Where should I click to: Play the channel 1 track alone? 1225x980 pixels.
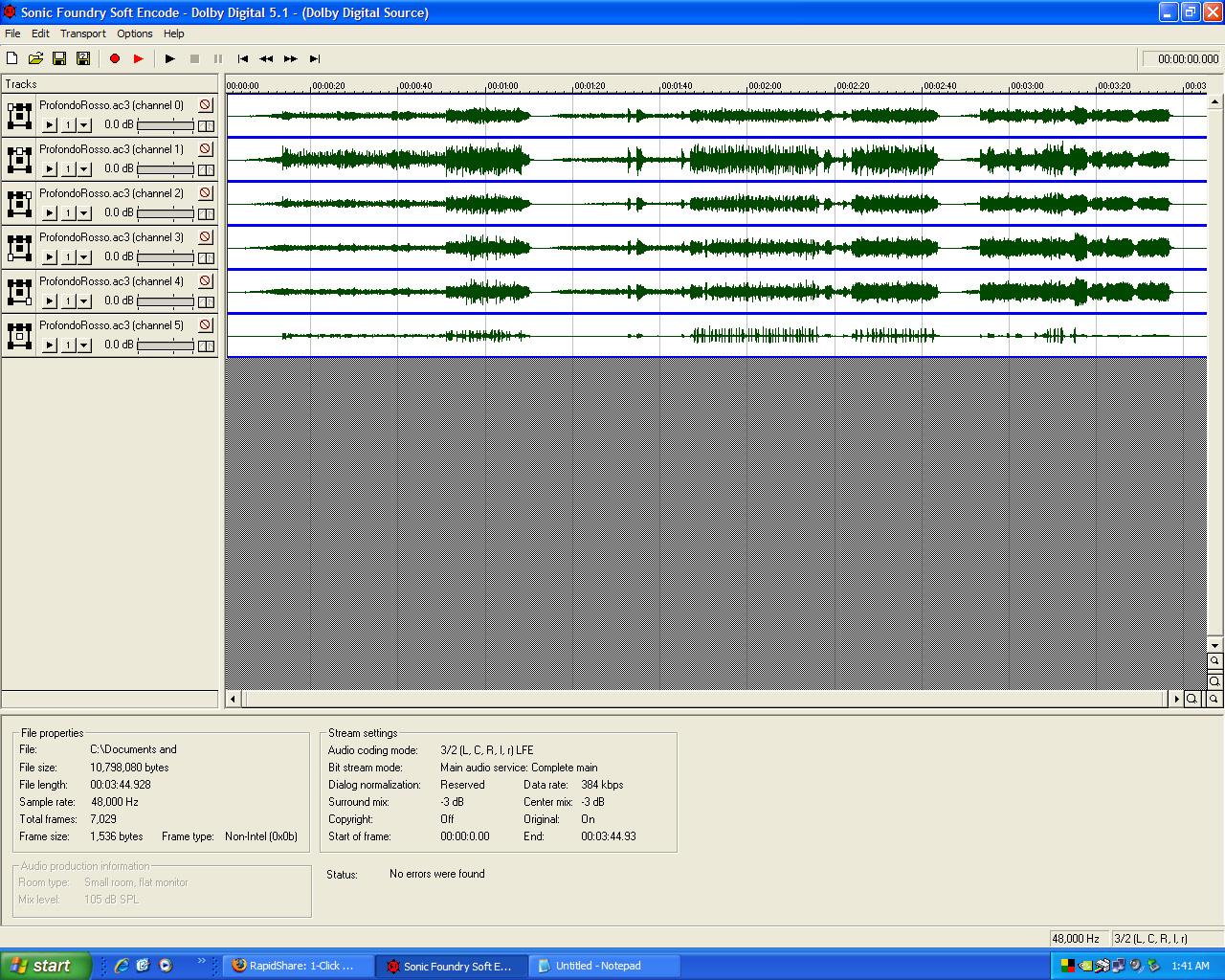pyautogui.click(x=51, y=169)
